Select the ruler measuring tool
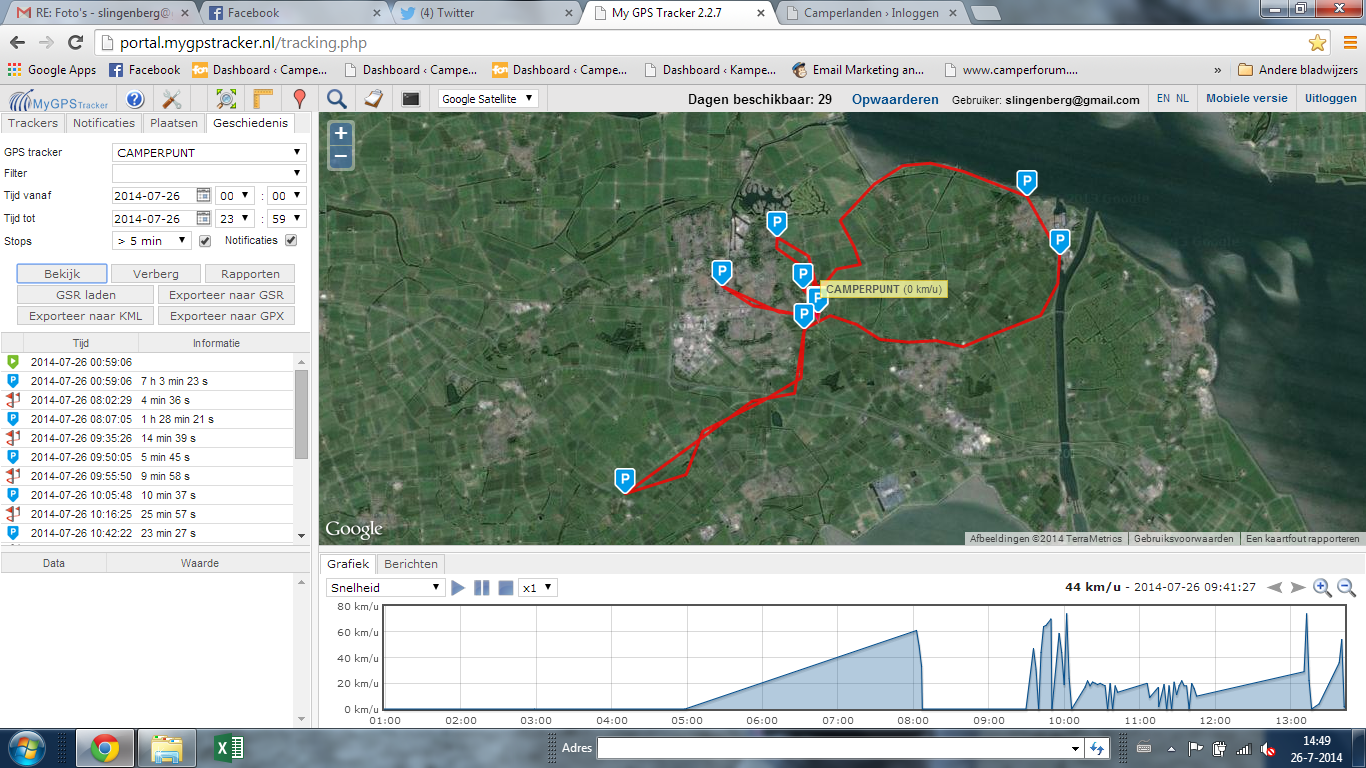Image resolution: width=1366 pixels, height=768 pixels. pos(263,99)
